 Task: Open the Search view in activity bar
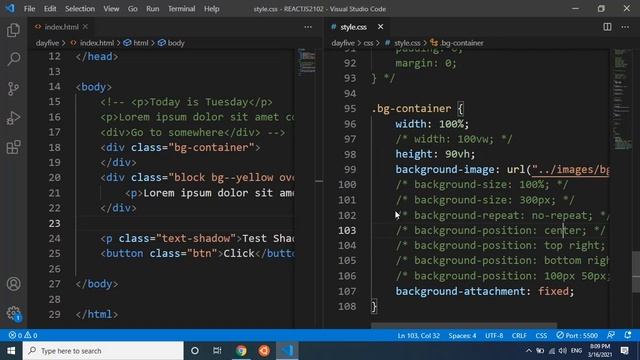tap(13, 59)
